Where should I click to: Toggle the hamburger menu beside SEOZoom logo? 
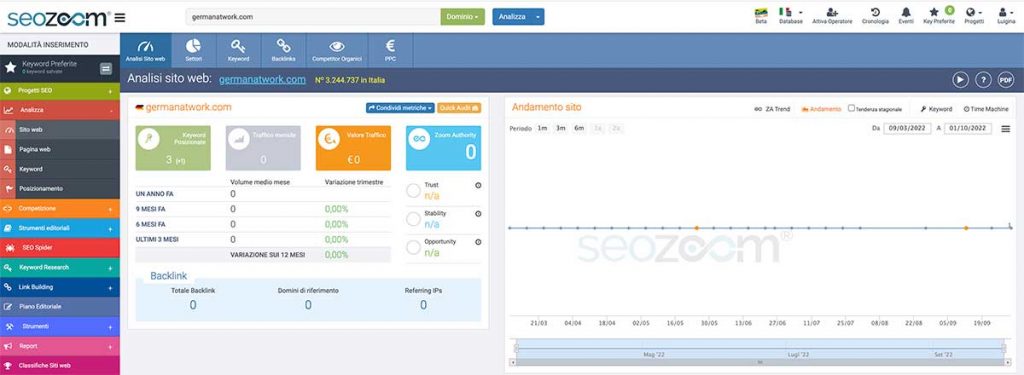pos(120,18)
